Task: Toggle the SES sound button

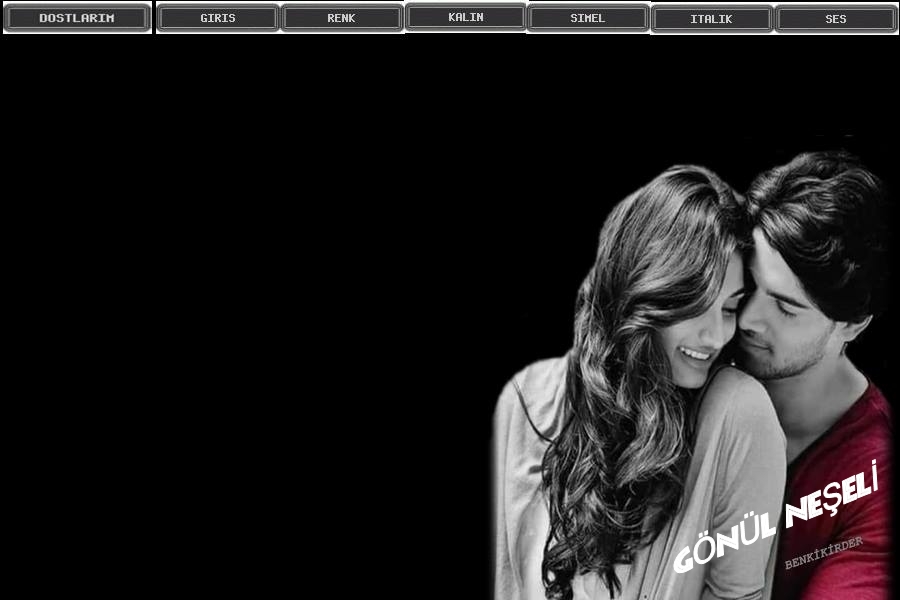Action: click(836, 19)
